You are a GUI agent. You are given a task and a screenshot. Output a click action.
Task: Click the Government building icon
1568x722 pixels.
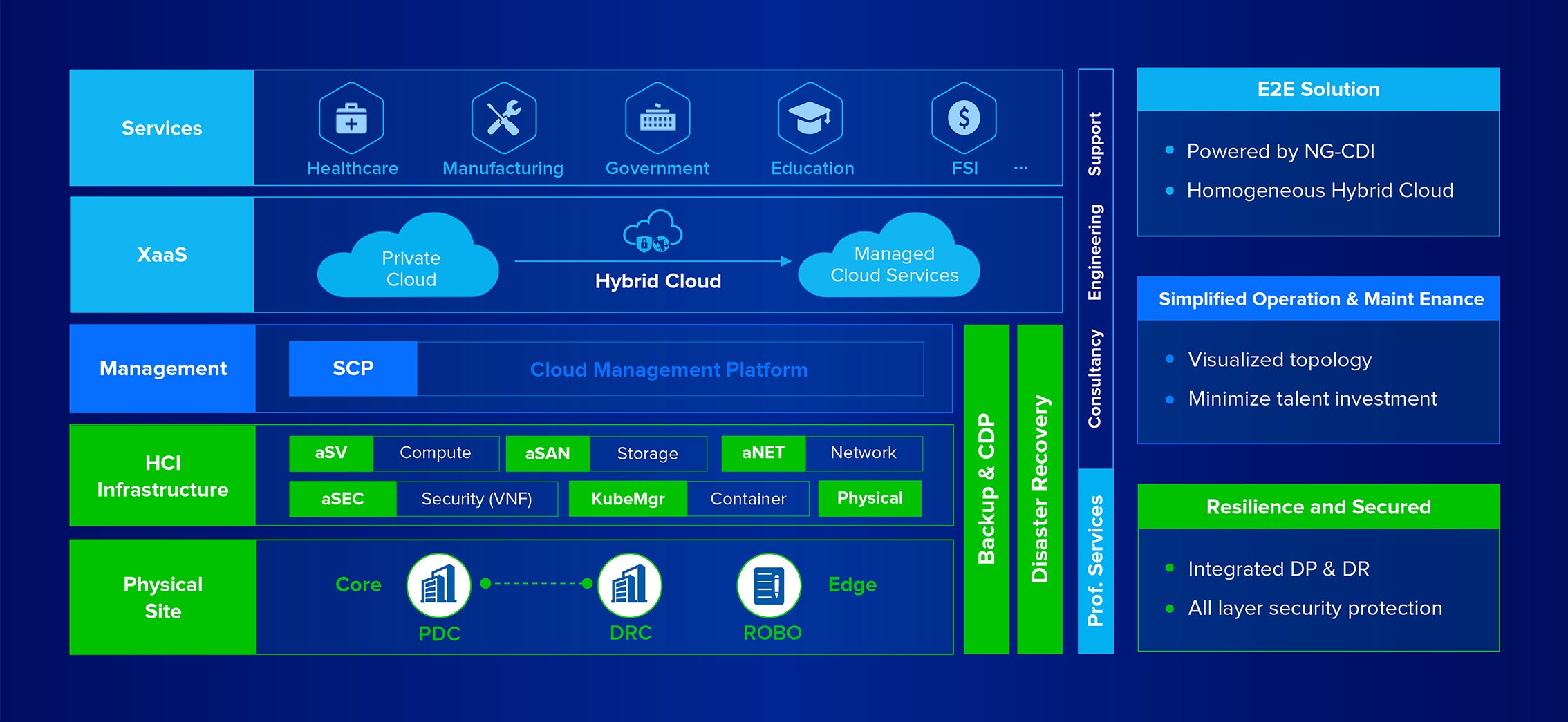pos(657,118)
